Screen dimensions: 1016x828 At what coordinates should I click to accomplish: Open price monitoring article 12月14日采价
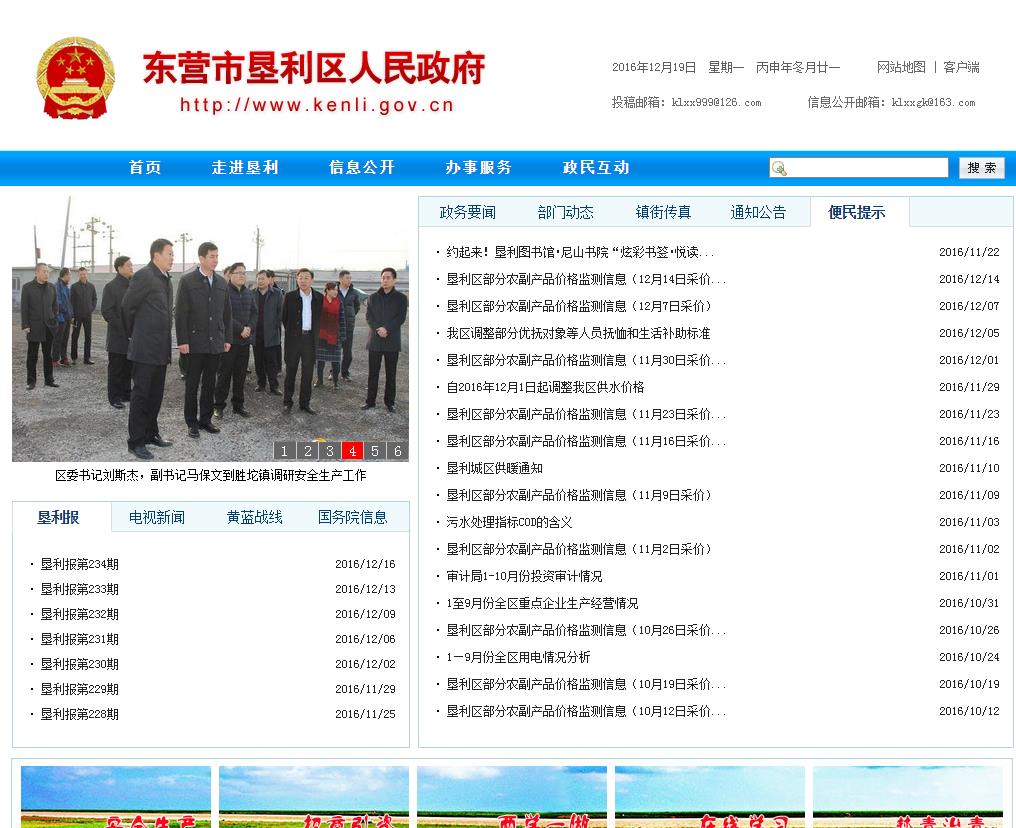[x=586, y=279]
